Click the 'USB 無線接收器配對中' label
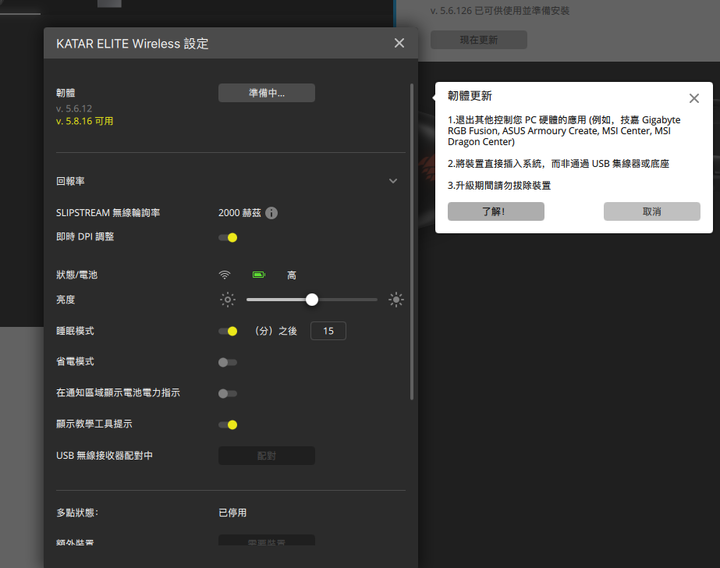 104,456
